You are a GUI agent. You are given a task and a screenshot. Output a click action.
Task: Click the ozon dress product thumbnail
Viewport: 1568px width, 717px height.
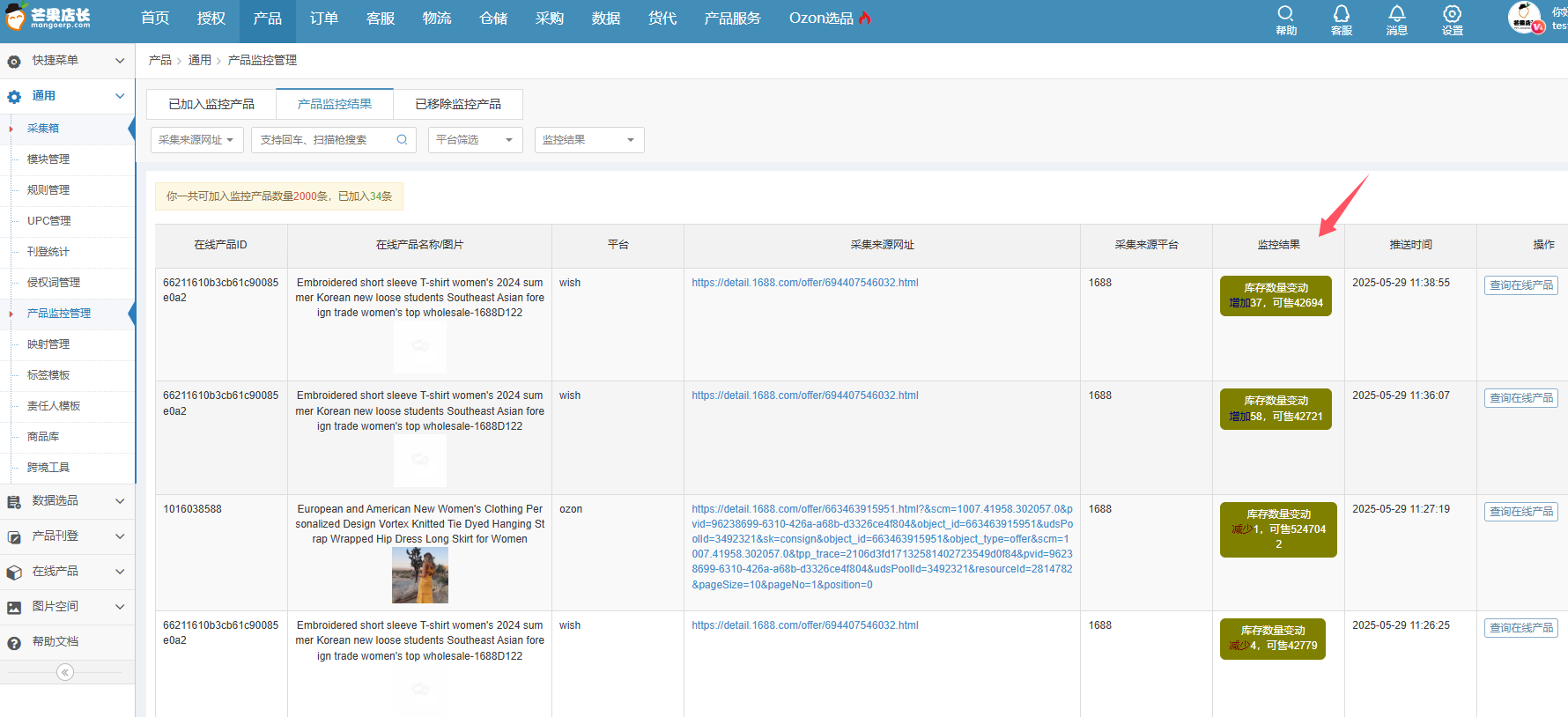(420, 575)
